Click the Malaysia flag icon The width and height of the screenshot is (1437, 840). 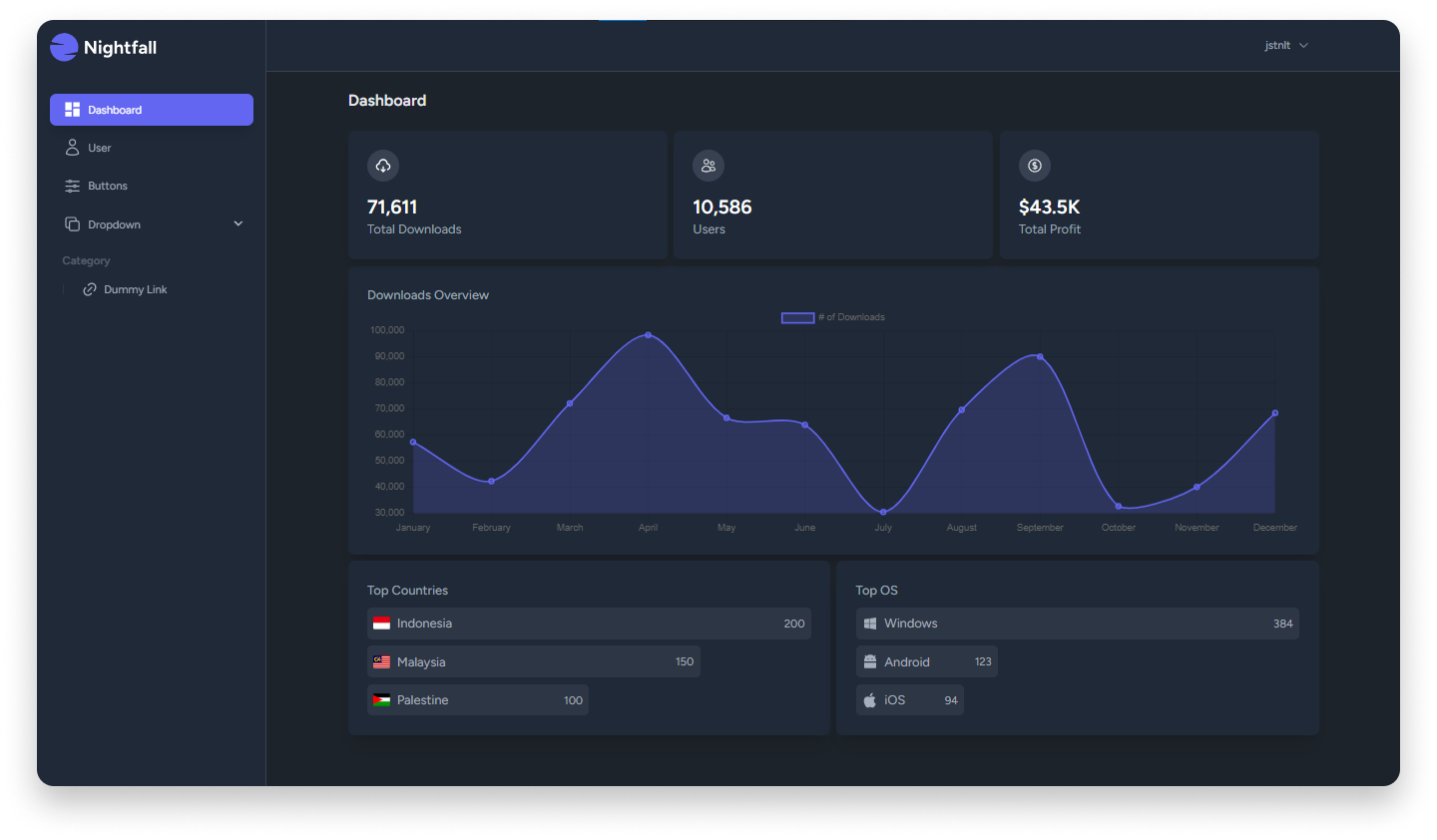pyautogui.click(x=381, y=661)
